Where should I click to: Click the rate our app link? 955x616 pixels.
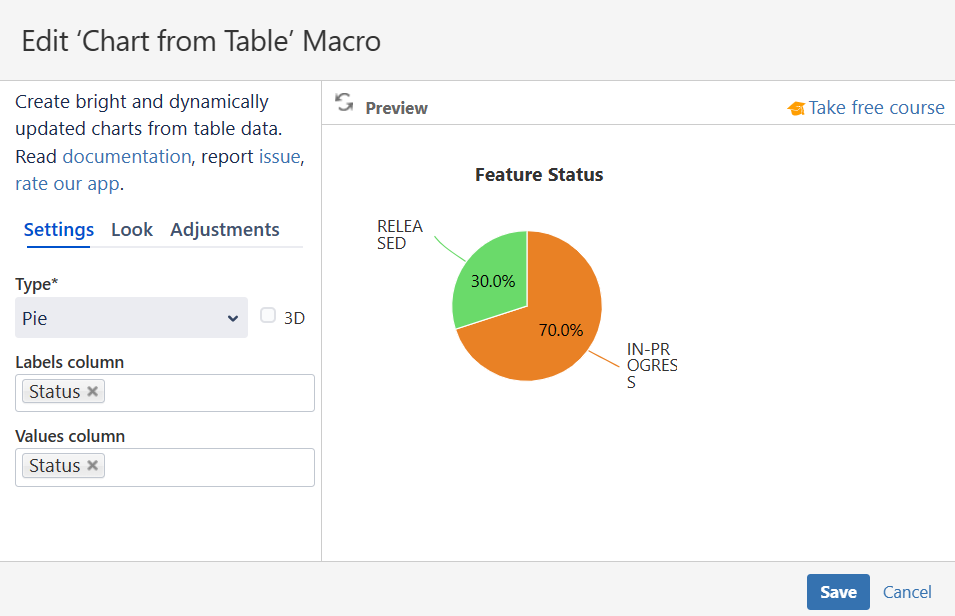click(x=67, y=184)
